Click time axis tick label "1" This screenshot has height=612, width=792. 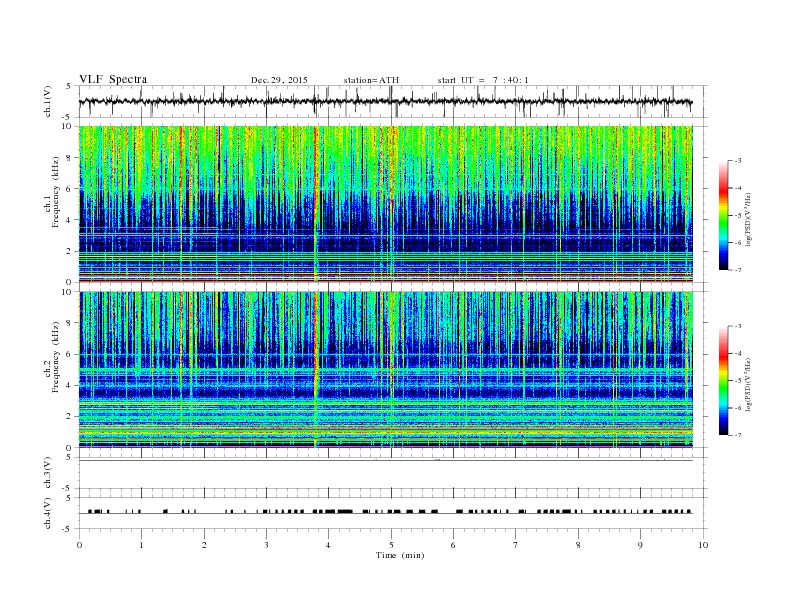[x=141, y=545]
